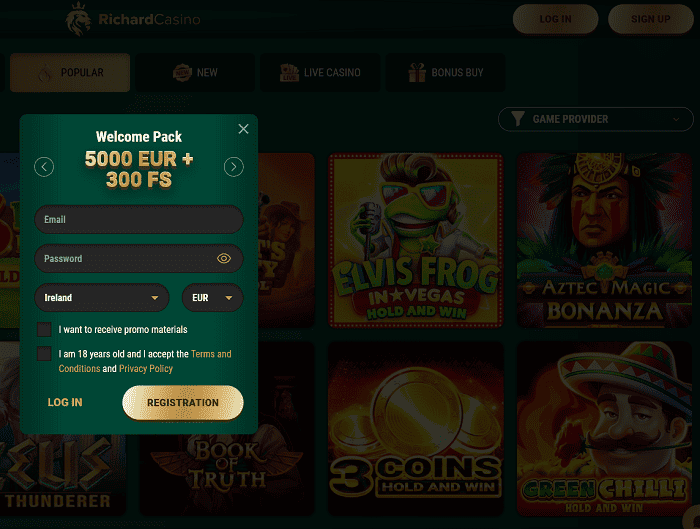The width and height of the screenshot is (700, 529).
Task: Toggle password visibility eye icon
Action: [x=224, y=258]
